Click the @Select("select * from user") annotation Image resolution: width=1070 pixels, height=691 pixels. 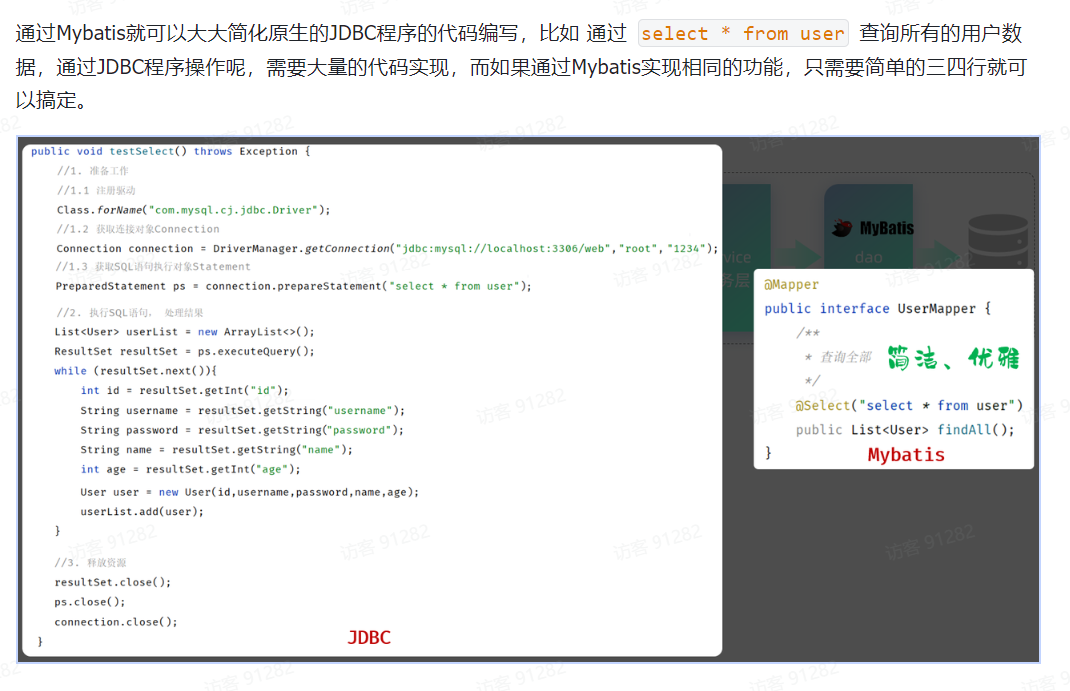[x=910, y=406]
